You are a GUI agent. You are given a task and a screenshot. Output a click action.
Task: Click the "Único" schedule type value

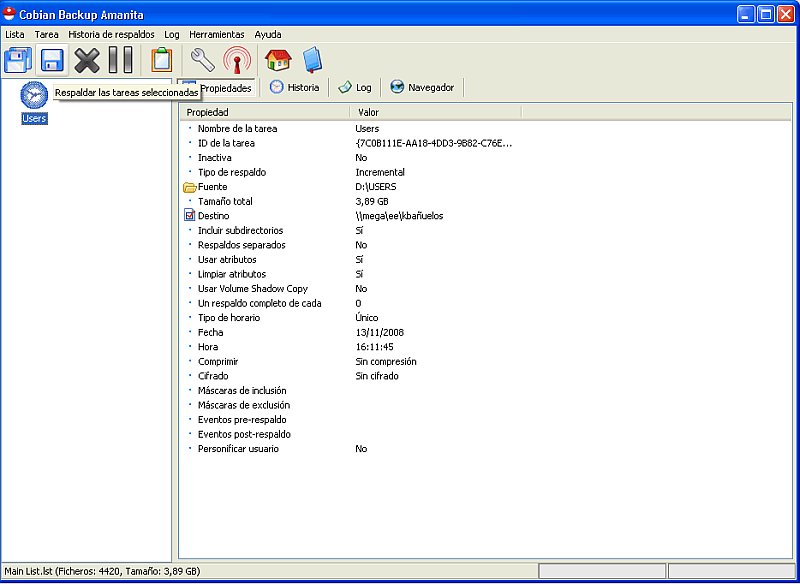(367, 318)
